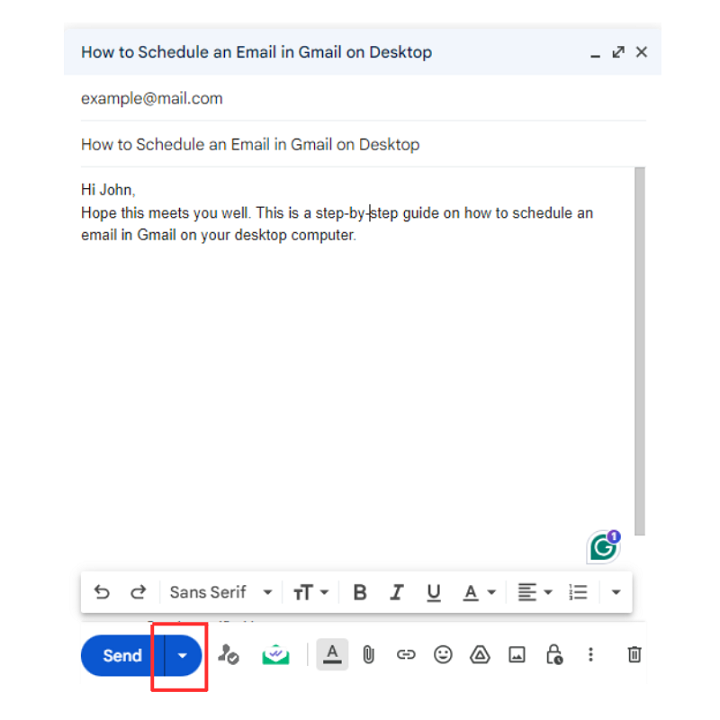
Task: Click the message body scrollbar
Action: (x=640, y=351)
